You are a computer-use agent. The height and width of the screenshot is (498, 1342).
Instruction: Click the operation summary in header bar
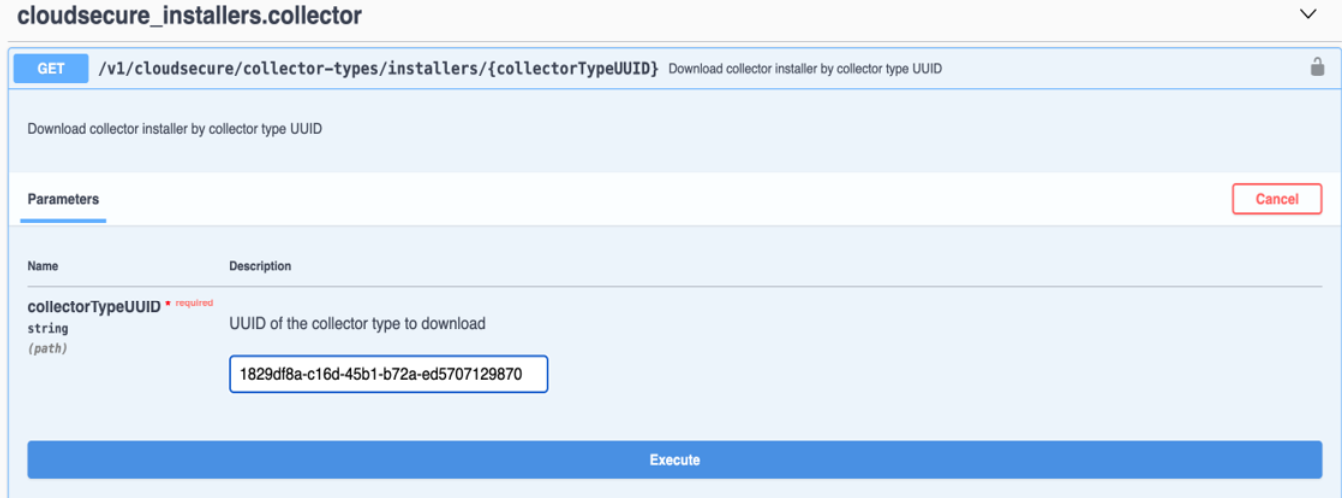804,69
